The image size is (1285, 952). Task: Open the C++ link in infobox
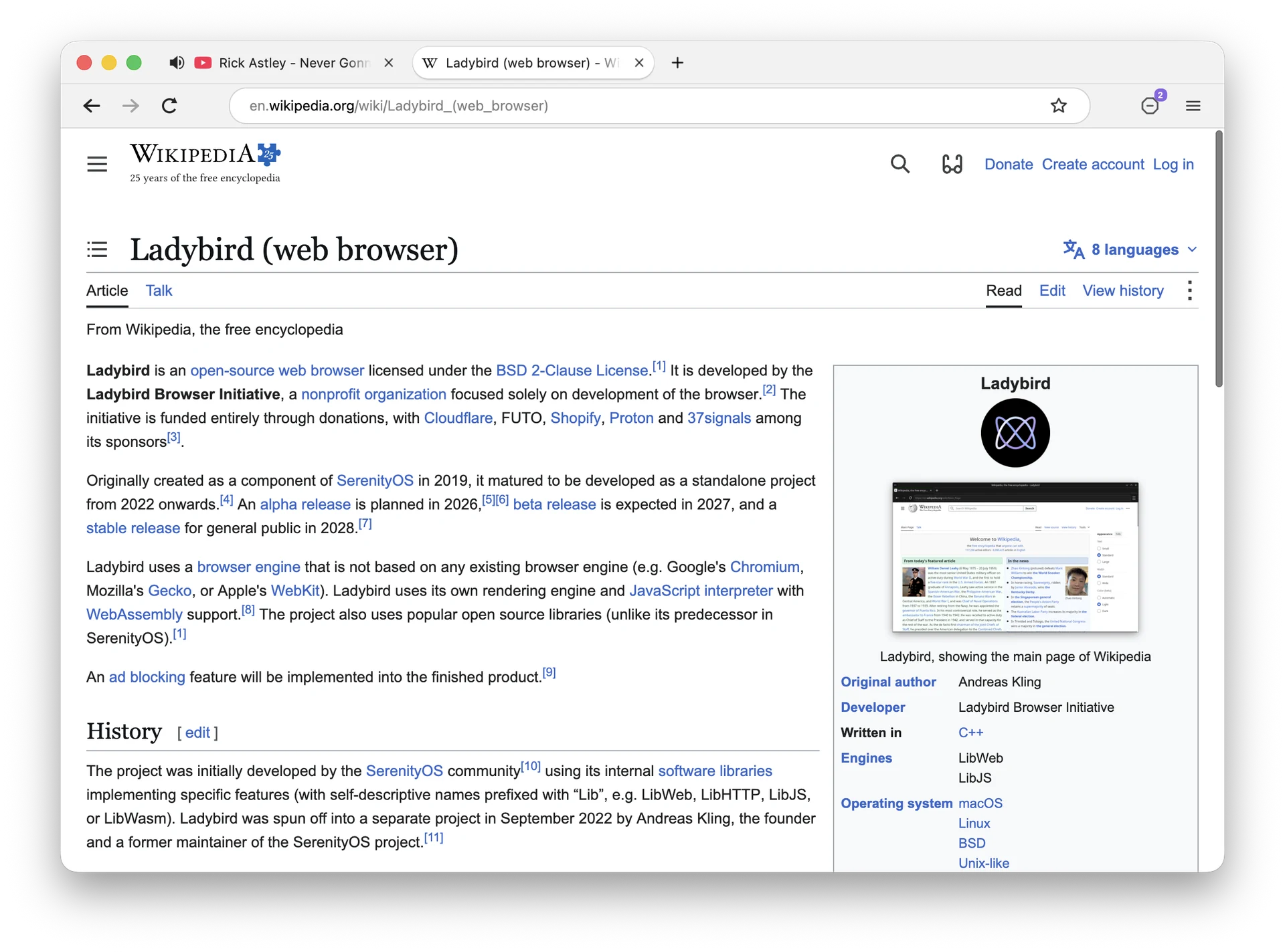pyautogui.click(x=970, y=733)
